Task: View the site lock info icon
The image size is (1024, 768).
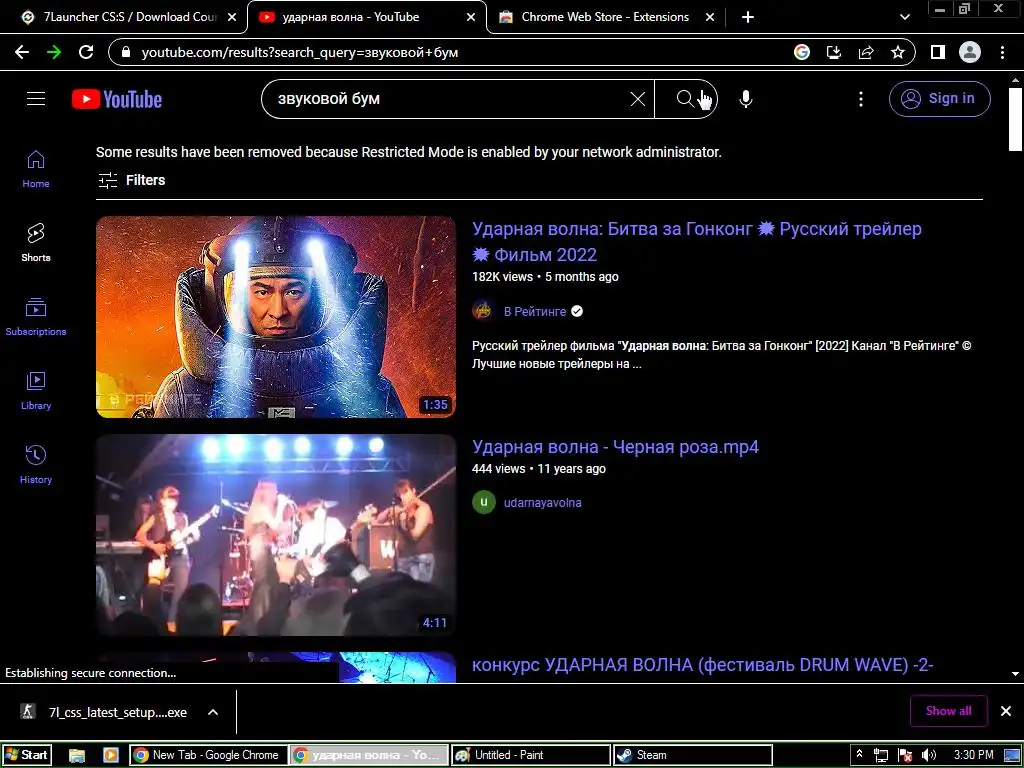Action: click(127, 52)
